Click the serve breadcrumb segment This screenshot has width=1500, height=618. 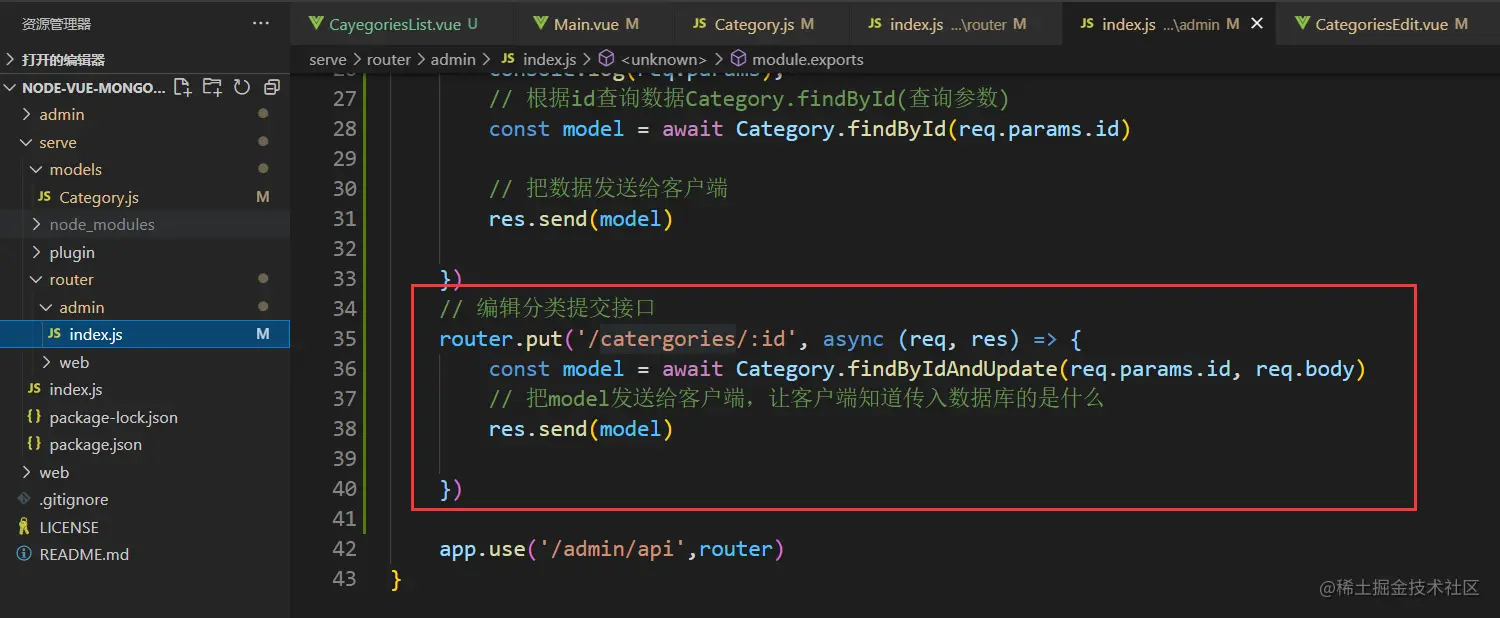click(x=327, y=60)
